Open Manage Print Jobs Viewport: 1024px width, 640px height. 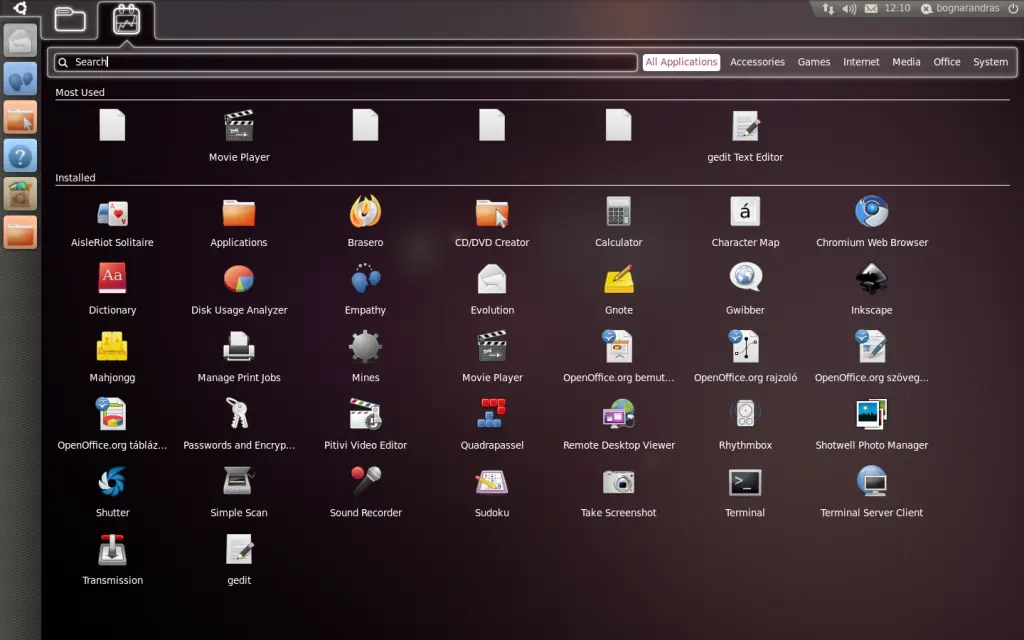239,357
